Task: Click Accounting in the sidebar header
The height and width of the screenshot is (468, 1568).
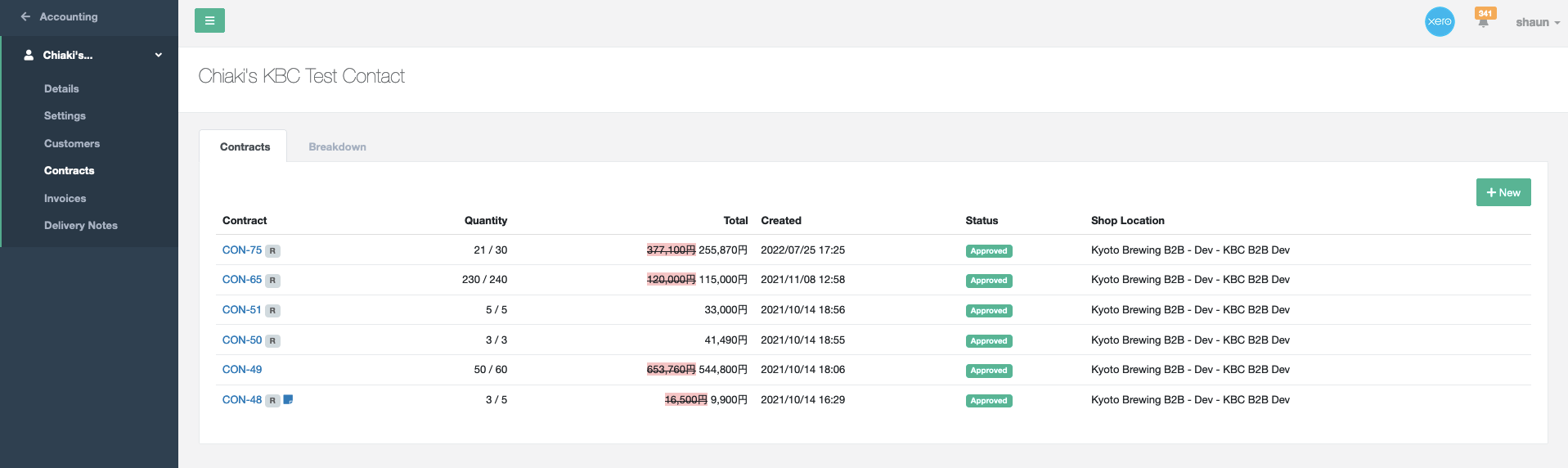Action: tap(69, 16)
